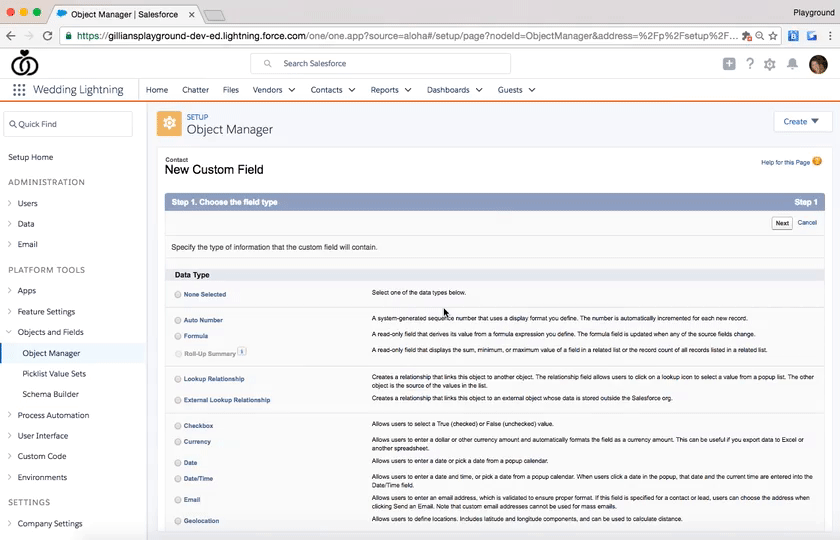
Task: Click the blue B browser extension icon
Action: pyautogui.click(x=793, y=36)
